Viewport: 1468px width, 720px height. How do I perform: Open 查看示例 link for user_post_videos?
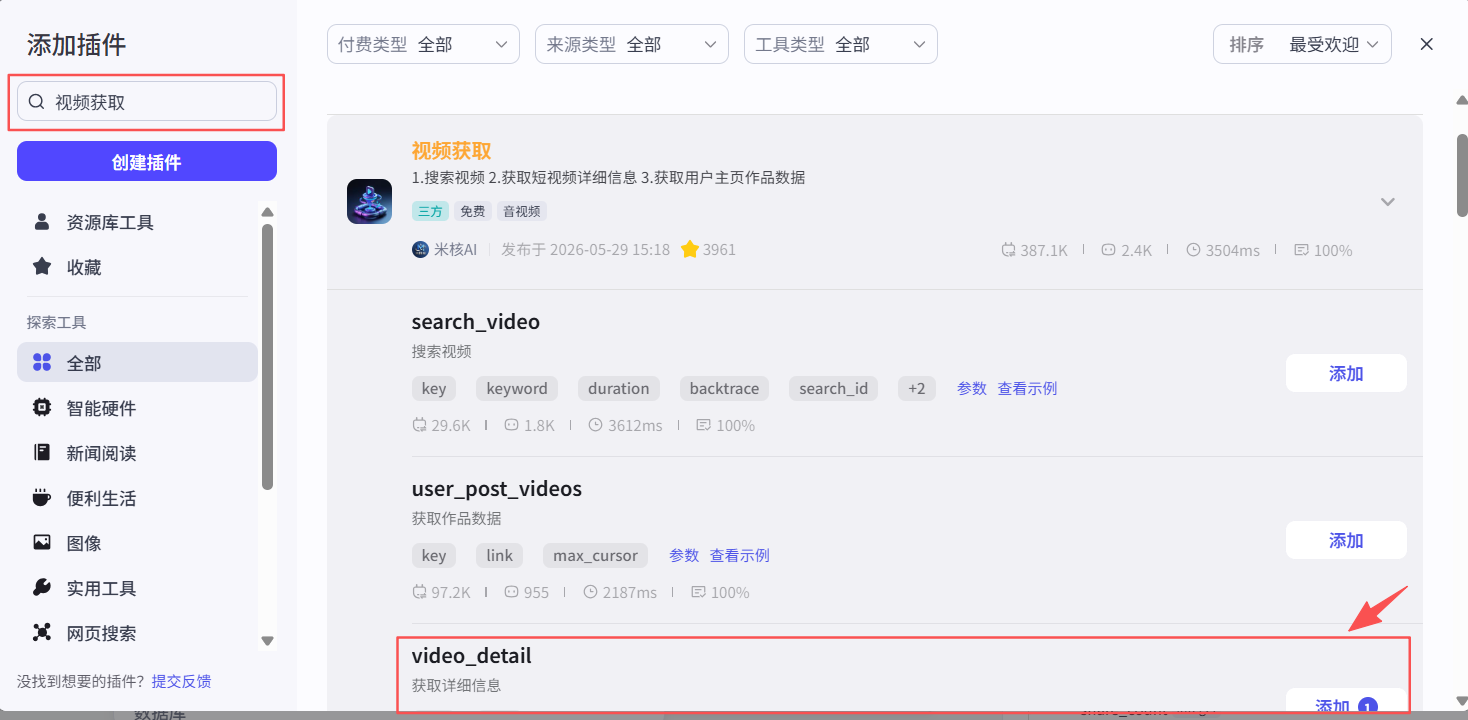tap(740, 555)
